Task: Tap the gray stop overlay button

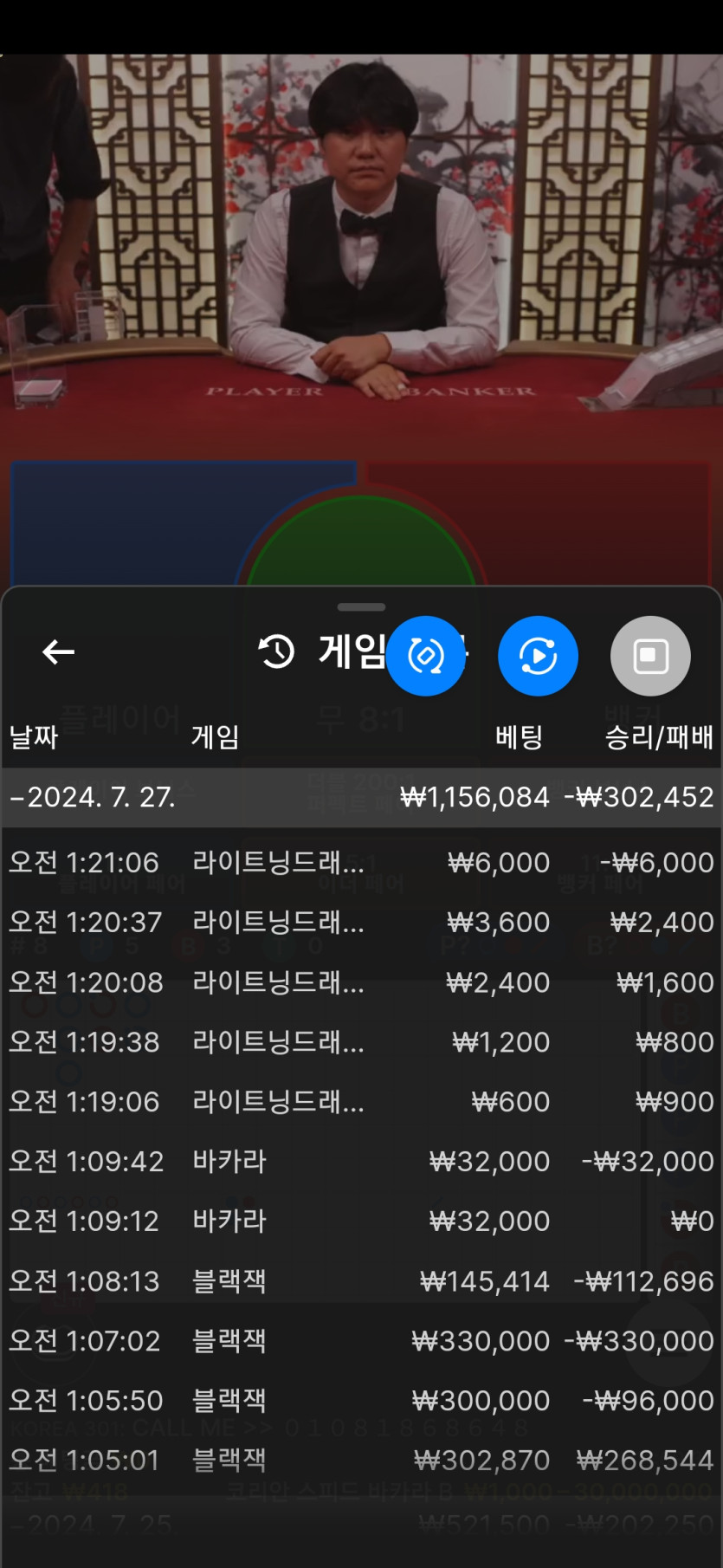Action: 650,656
